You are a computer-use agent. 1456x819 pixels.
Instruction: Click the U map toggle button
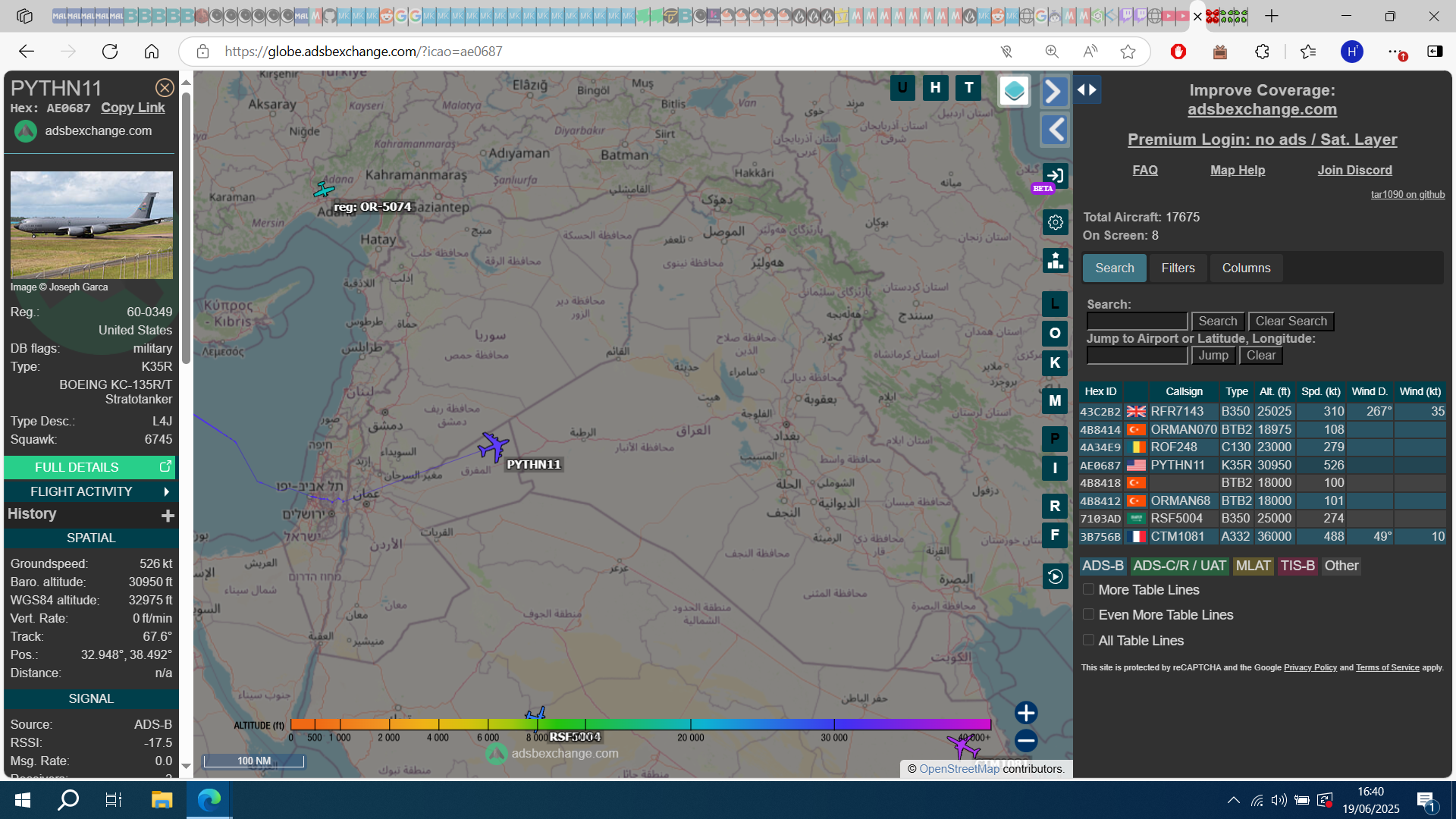(902, 88)
